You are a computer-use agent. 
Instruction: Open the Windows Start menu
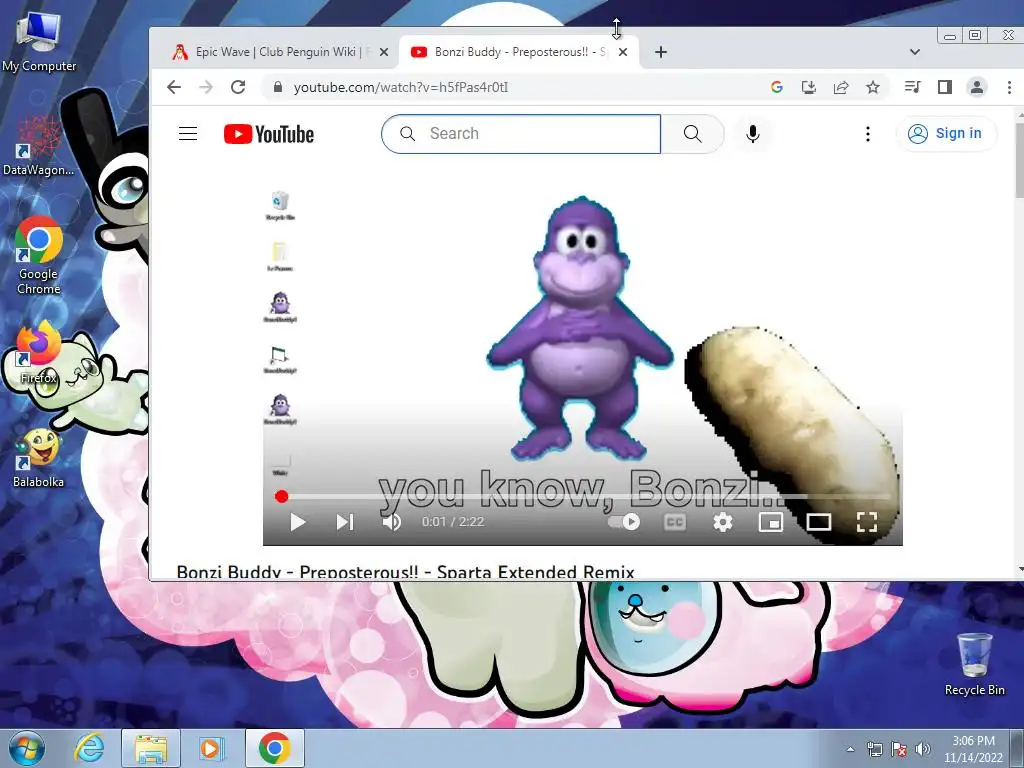27,748
